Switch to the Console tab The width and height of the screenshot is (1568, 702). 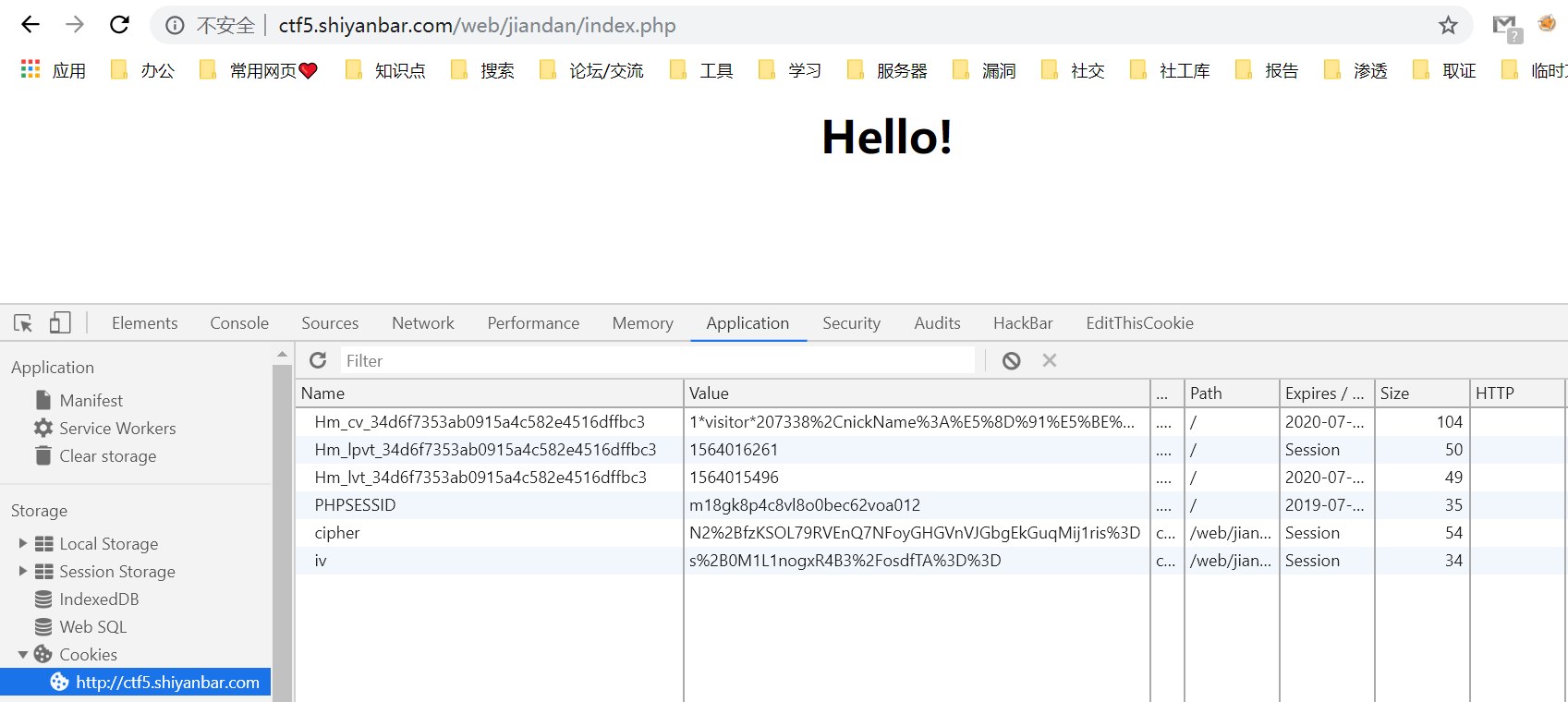coord(239,323)
